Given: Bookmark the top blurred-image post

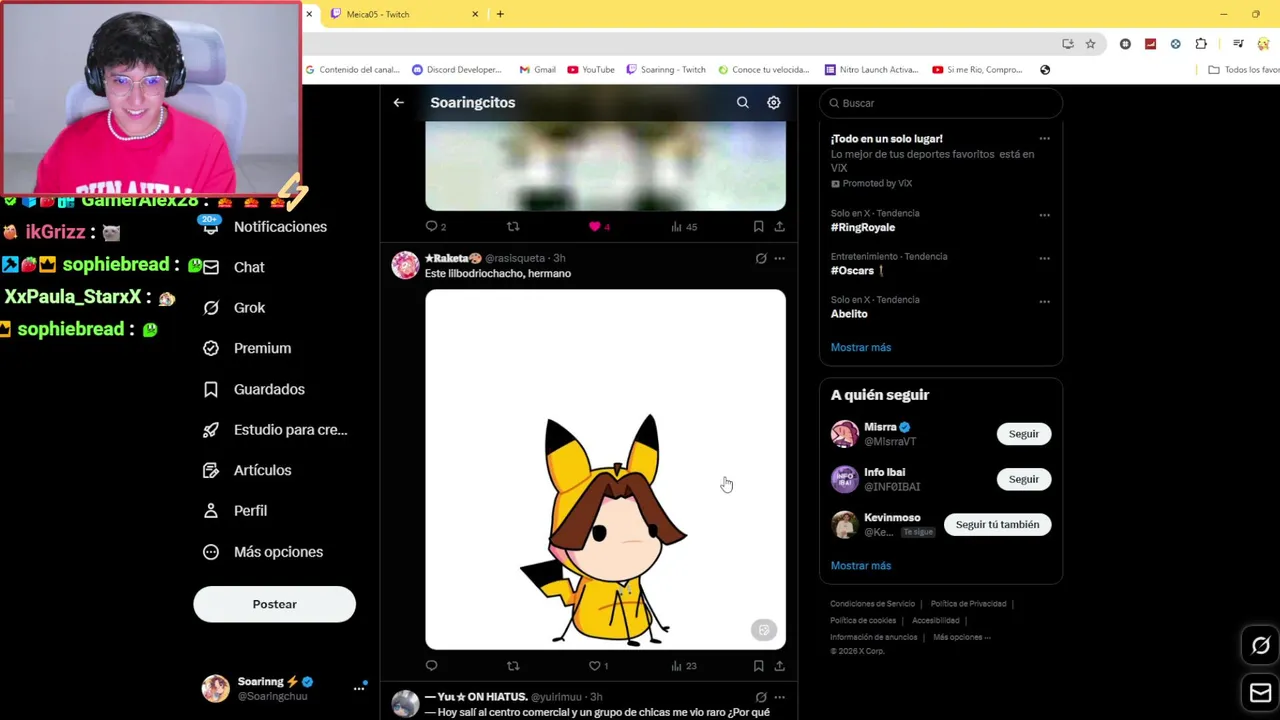Looking at the screenshot, I should click(758, 227).
